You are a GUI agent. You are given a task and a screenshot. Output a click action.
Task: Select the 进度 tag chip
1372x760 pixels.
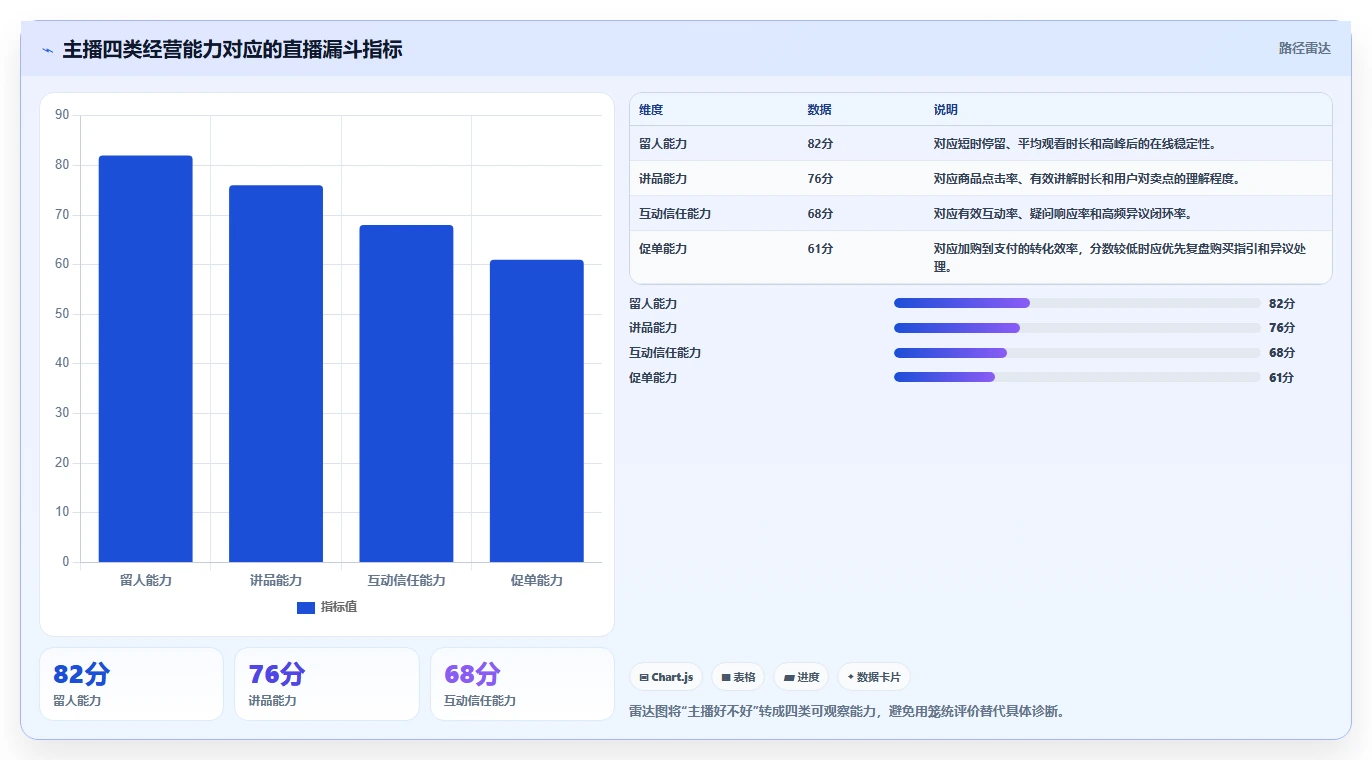pyautogui.click(x=801, y=677)
